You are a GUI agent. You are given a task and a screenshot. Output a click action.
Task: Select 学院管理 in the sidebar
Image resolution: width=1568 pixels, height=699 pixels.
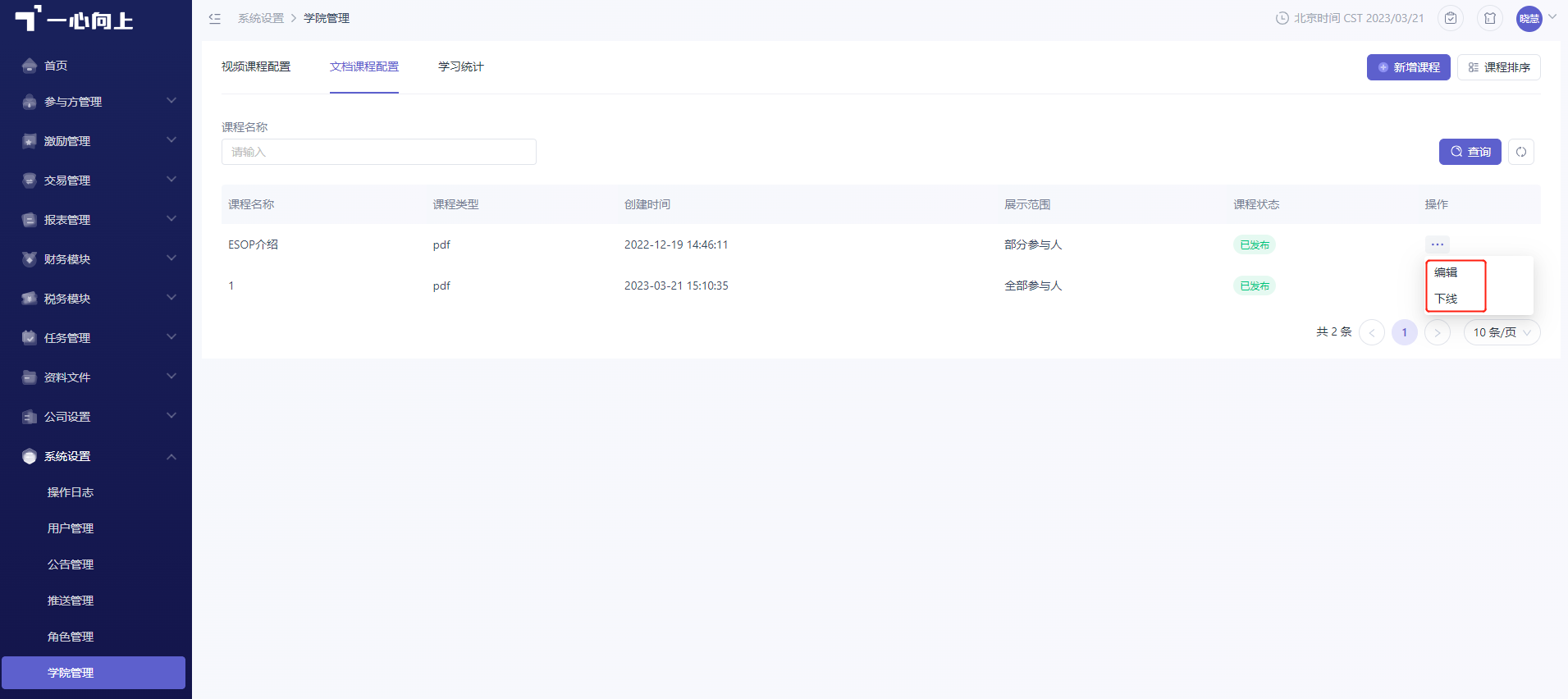(94, 673)
